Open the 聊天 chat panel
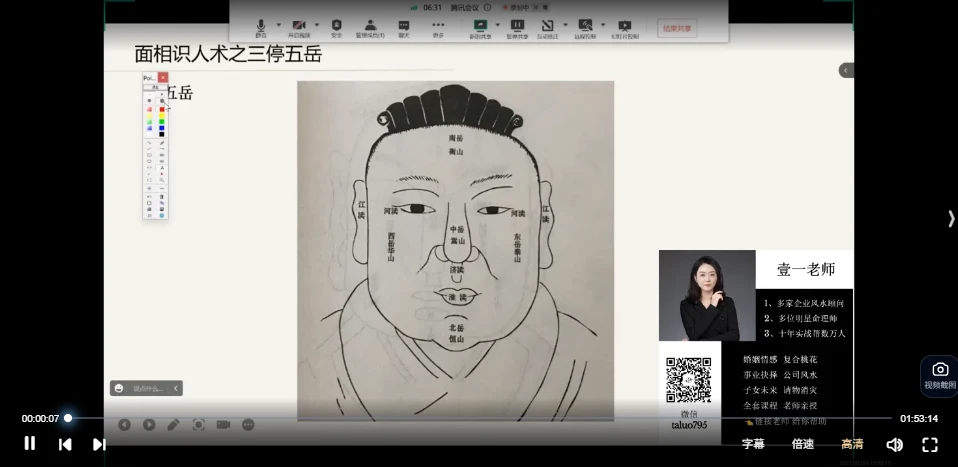Image resolution: width=958 pixels, height=467 pixels. pyautogui.click(x=404, y=27)
